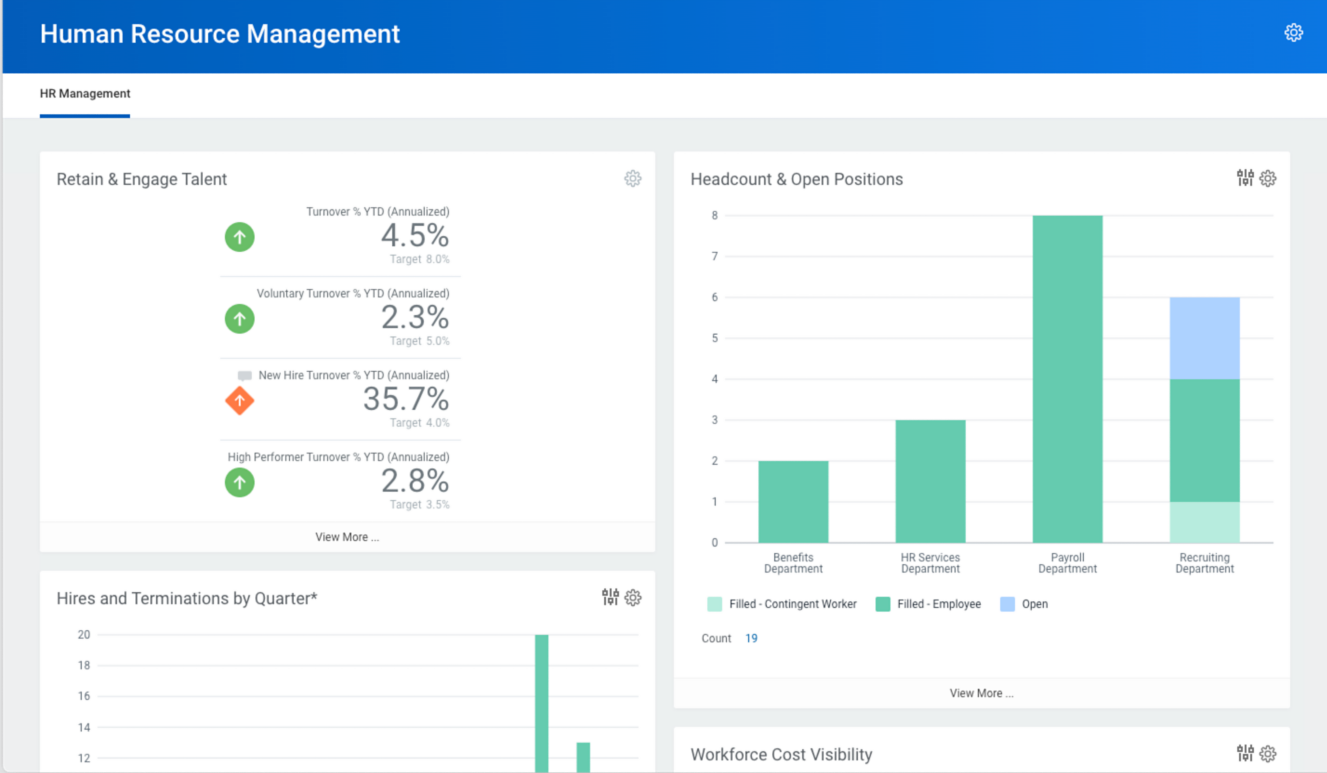The width and height of the screenshot is (1327, 773).
Task: Select the HR Services Department bar
Action: point(930,481)
